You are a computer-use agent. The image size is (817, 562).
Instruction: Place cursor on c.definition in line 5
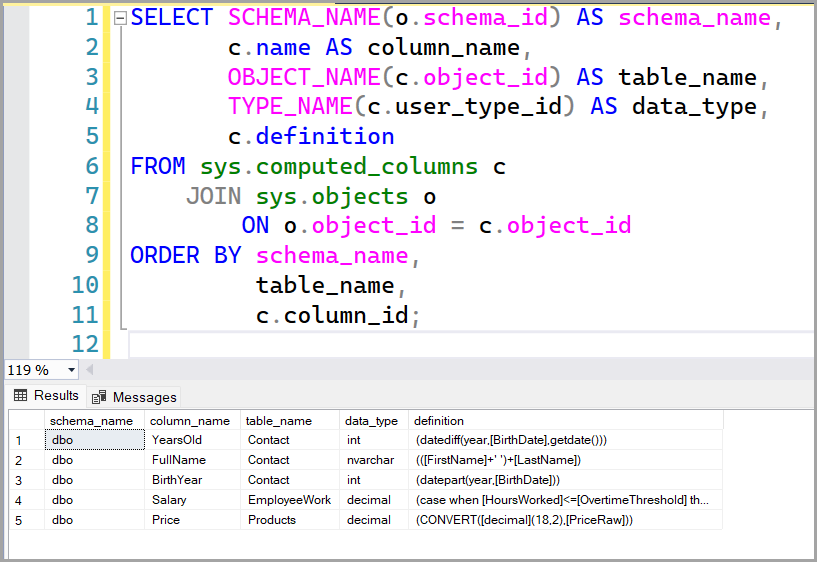[311, 137]
